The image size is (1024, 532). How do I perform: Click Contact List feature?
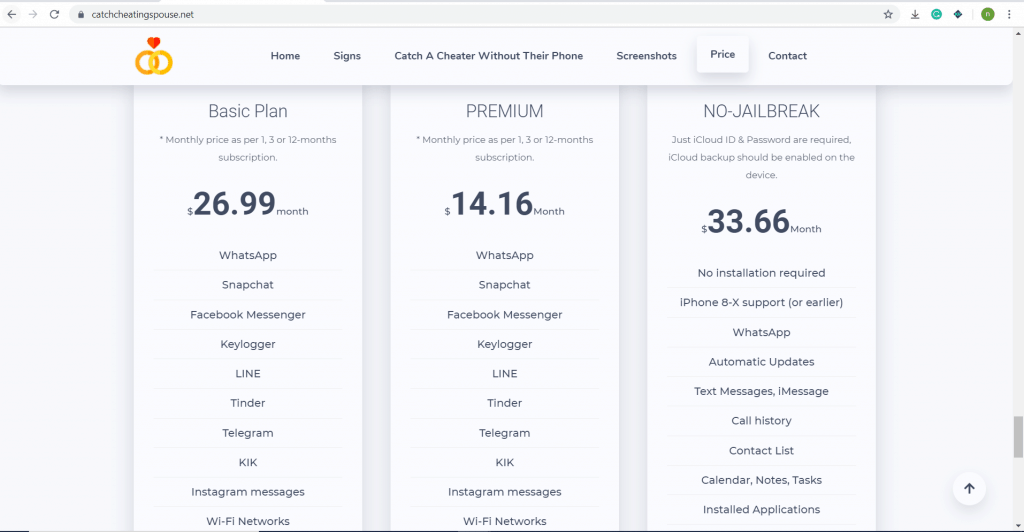[x=761, y=450]
